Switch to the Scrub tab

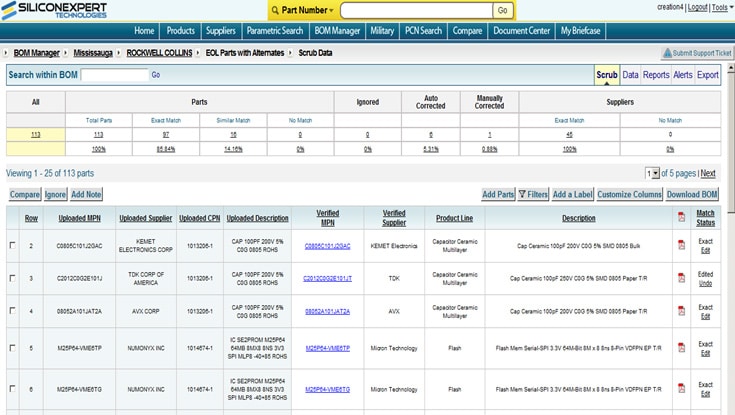pos(607,75)
